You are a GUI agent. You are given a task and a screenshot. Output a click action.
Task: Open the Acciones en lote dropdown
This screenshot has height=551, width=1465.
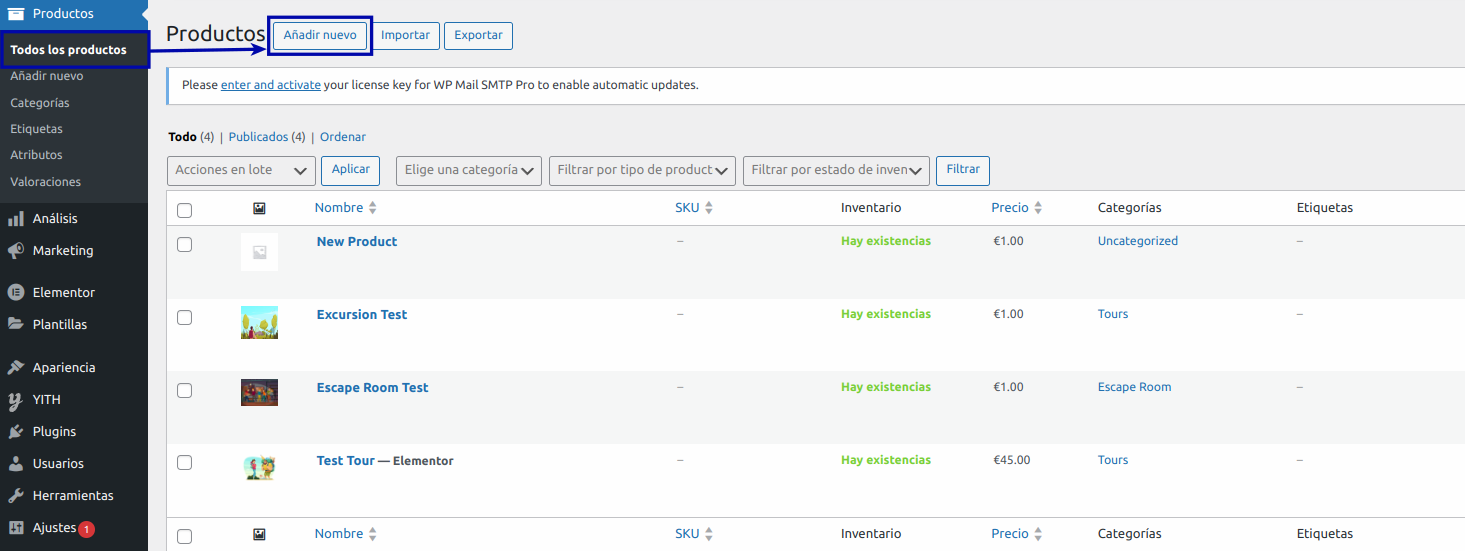coord(241,171)
